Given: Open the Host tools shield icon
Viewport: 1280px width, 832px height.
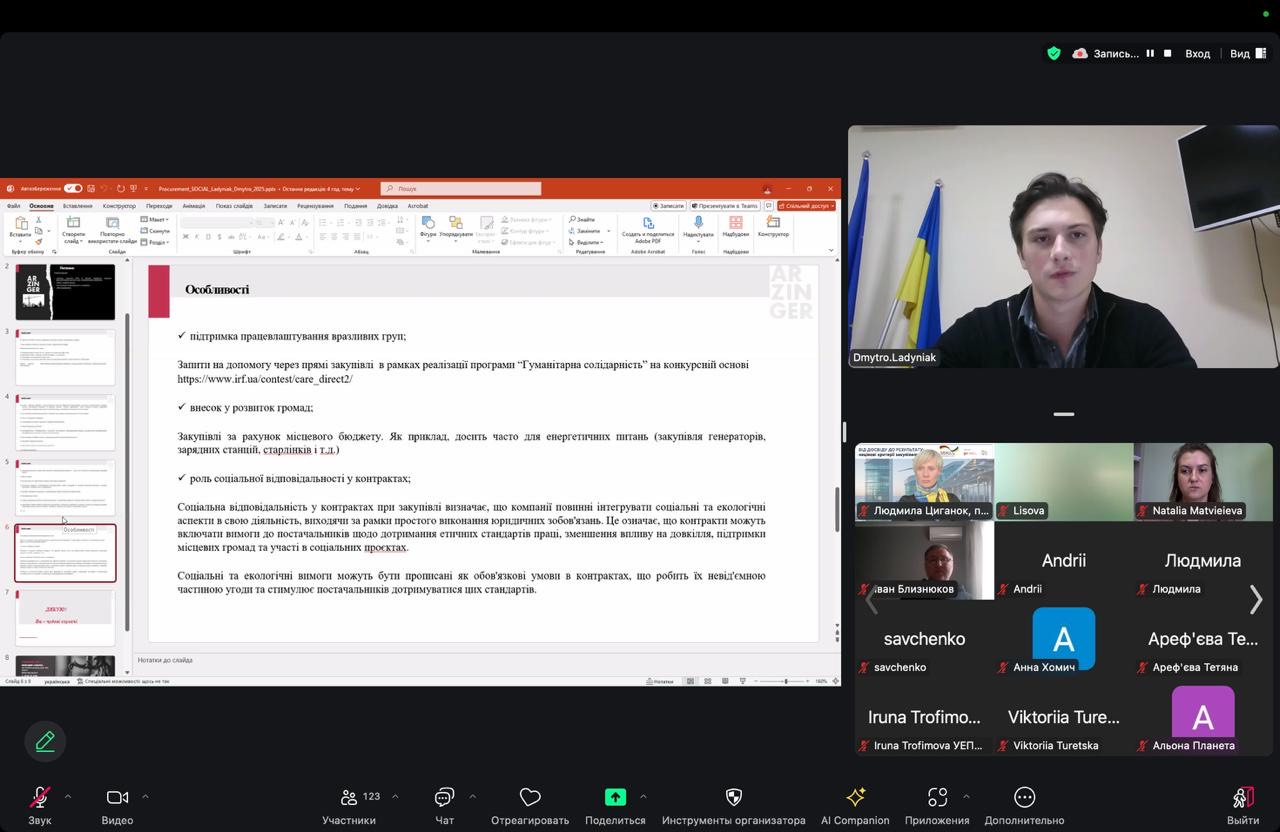Looking at the screenshot, I should pos(733,797).
